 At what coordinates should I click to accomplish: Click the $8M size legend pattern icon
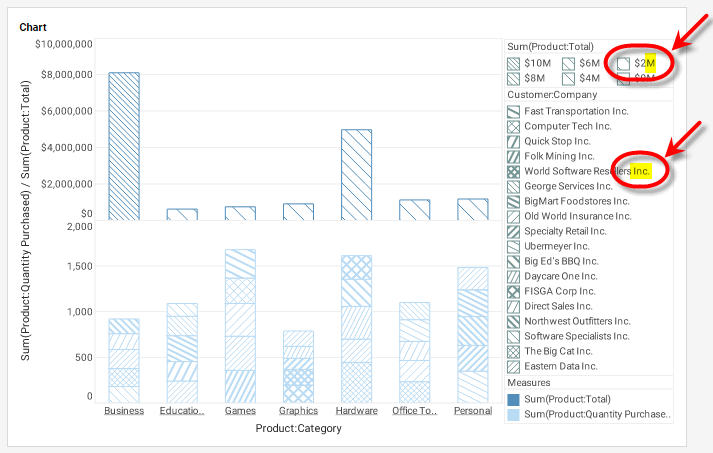[513, 78]
